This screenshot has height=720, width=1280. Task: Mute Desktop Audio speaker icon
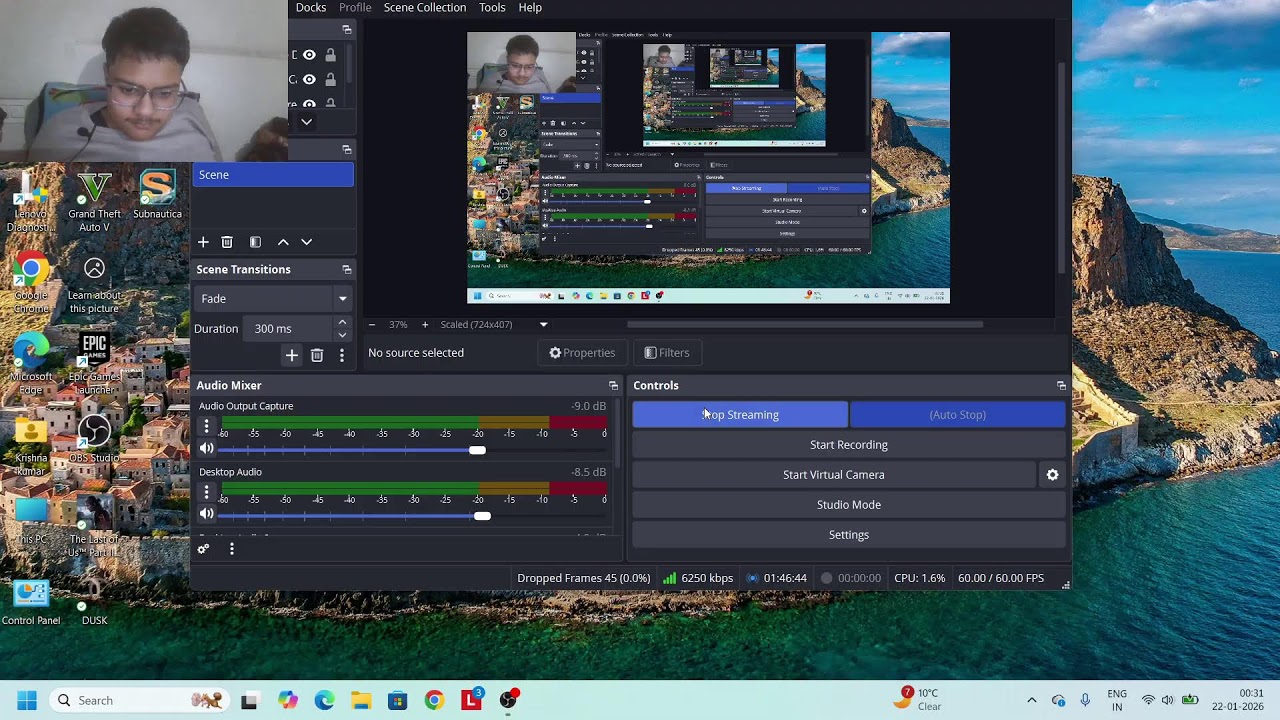tap(207, 515)
